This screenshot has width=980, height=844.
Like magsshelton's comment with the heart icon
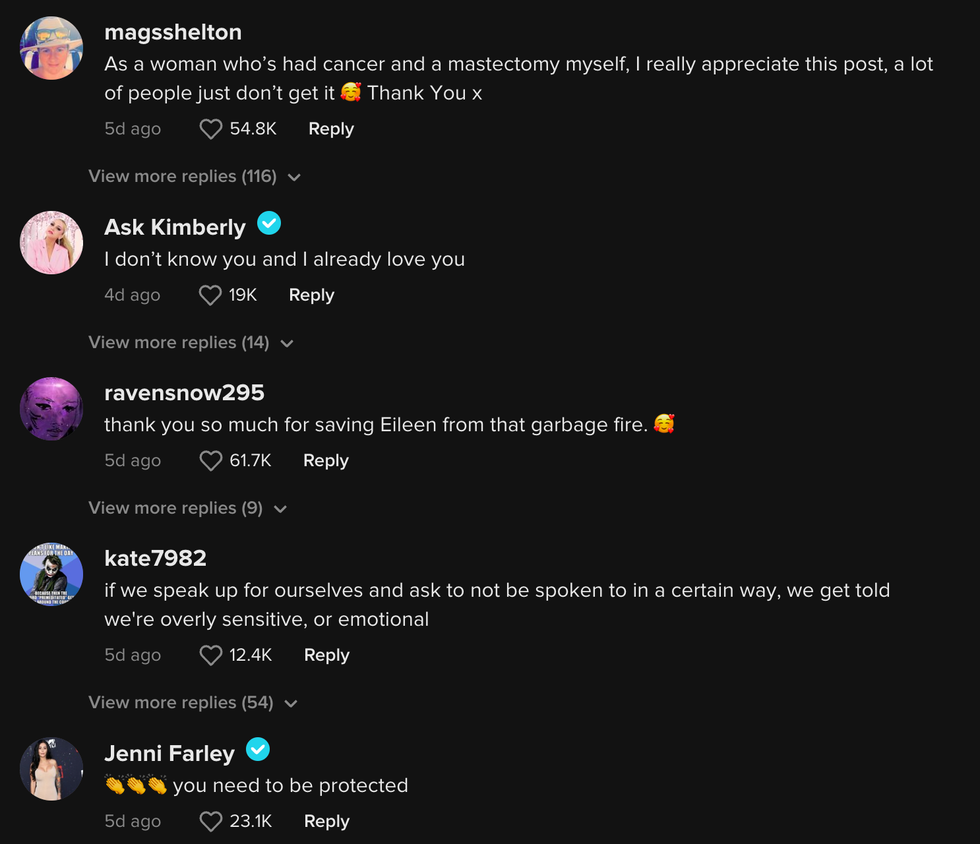click(x=210, y=128)
